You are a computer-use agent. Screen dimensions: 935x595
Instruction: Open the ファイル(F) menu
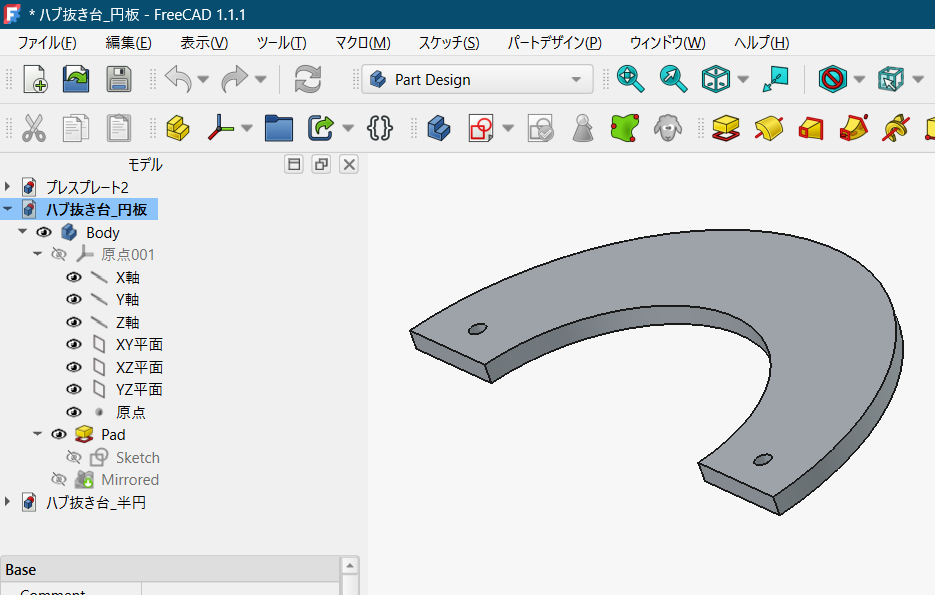(47, 43)
